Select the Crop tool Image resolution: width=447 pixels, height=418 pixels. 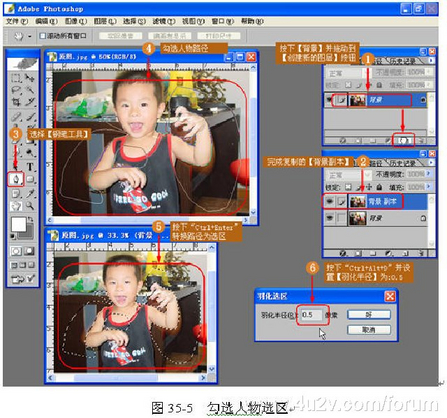16,102
